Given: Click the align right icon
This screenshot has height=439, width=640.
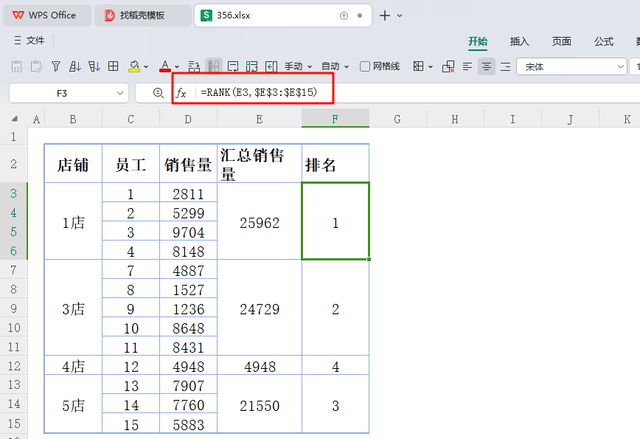Looking at the screenshot, I should [x=505, y=66].
